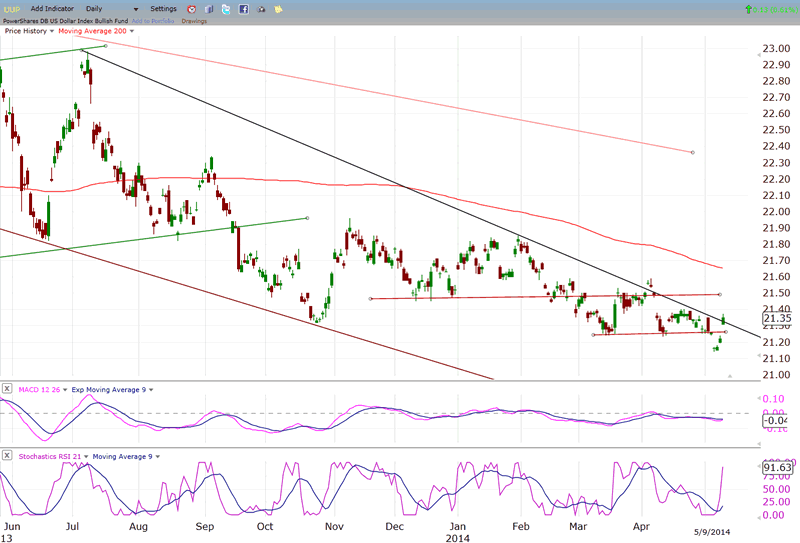Open the Add Indicator menu
Image resolution: width=800 pixels, height=543 pixels.
coord(51,9)
